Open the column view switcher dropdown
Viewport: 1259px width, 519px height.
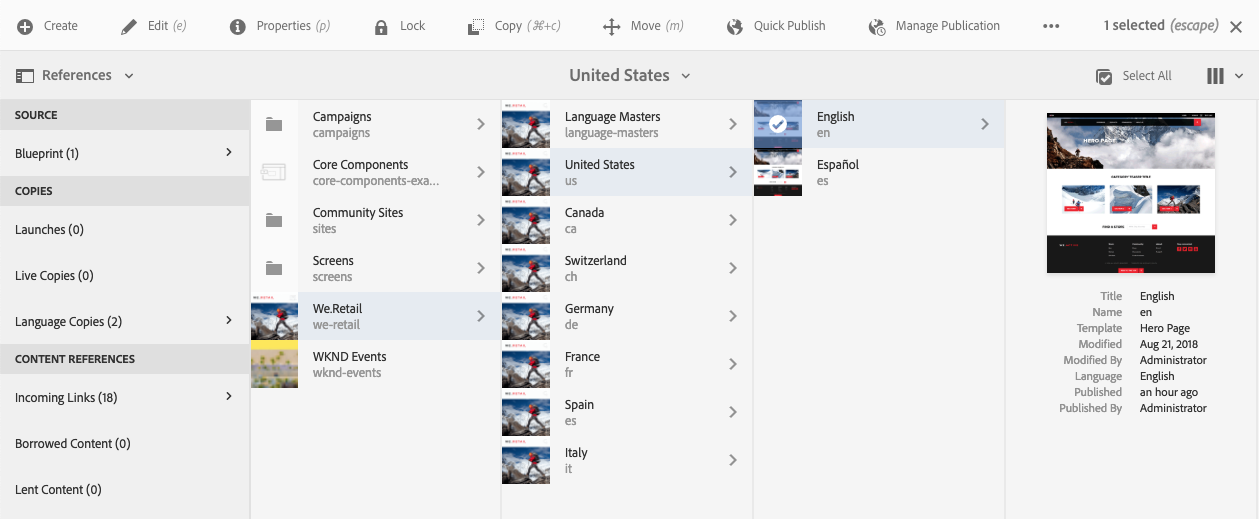1225,76
